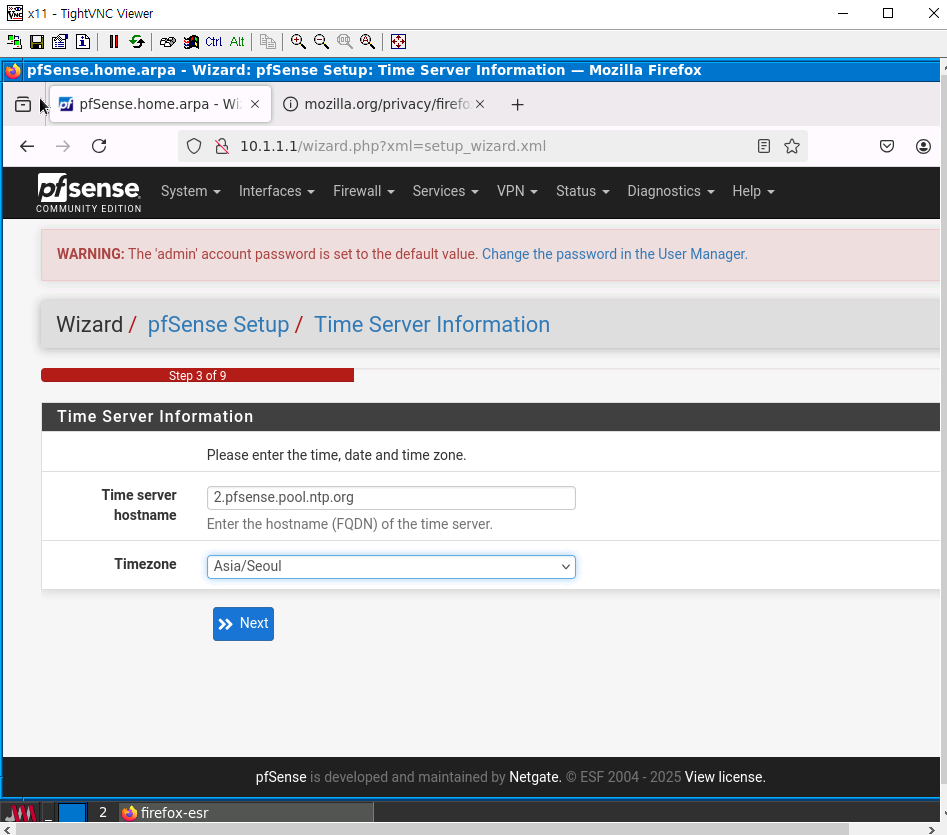Click the pfSense Setup breadcrumb link

pos(218,325)
